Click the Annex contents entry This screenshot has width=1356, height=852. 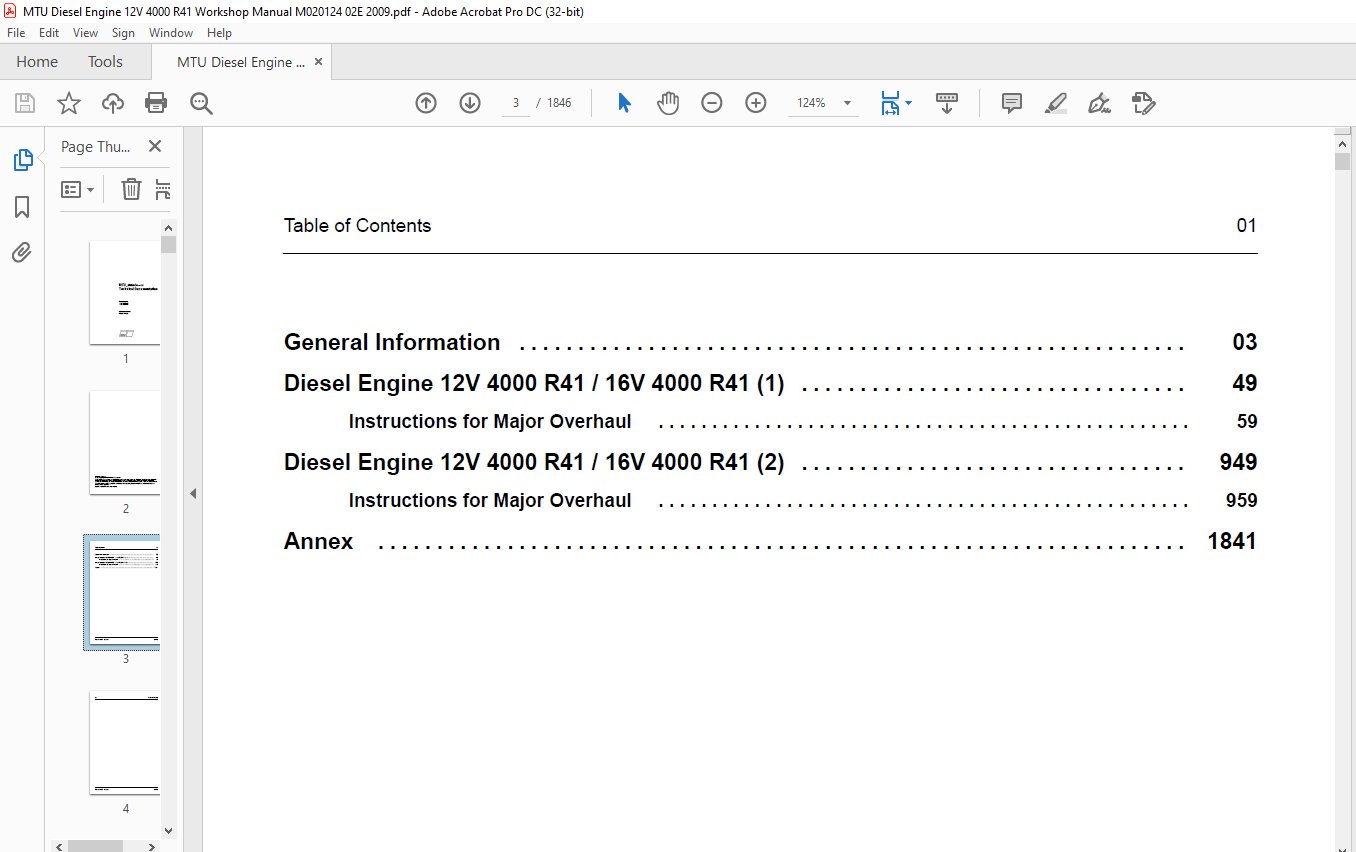tap(770, 541)
